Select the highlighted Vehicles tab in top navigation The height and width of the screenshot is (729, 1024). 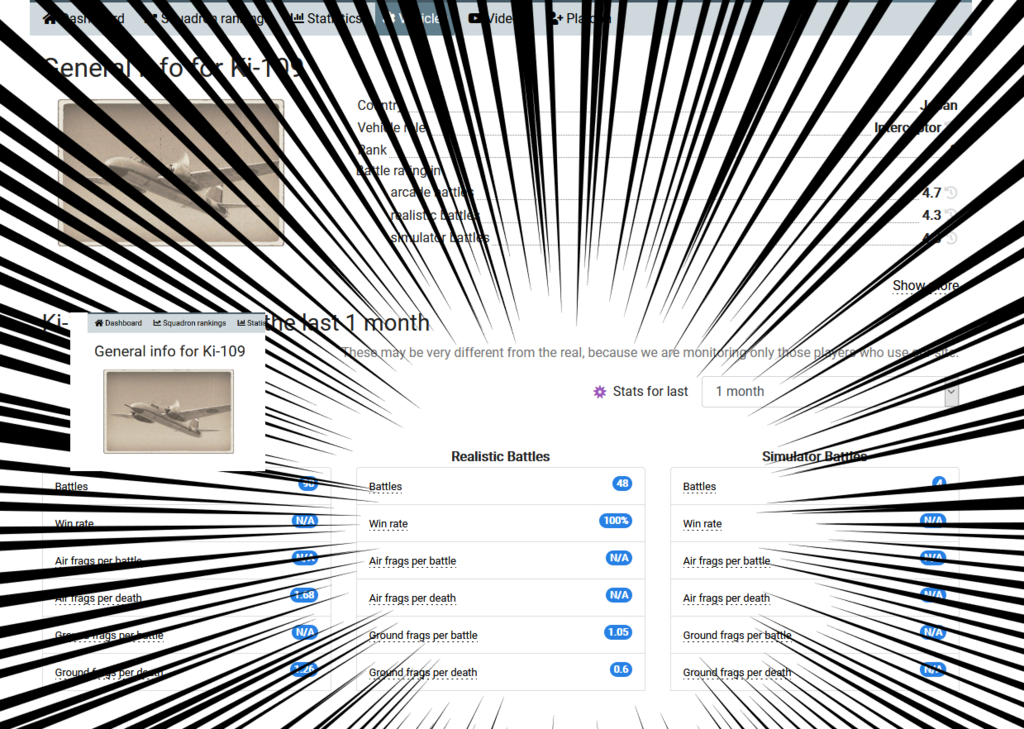pyautogui.click(x=413, y=18)
